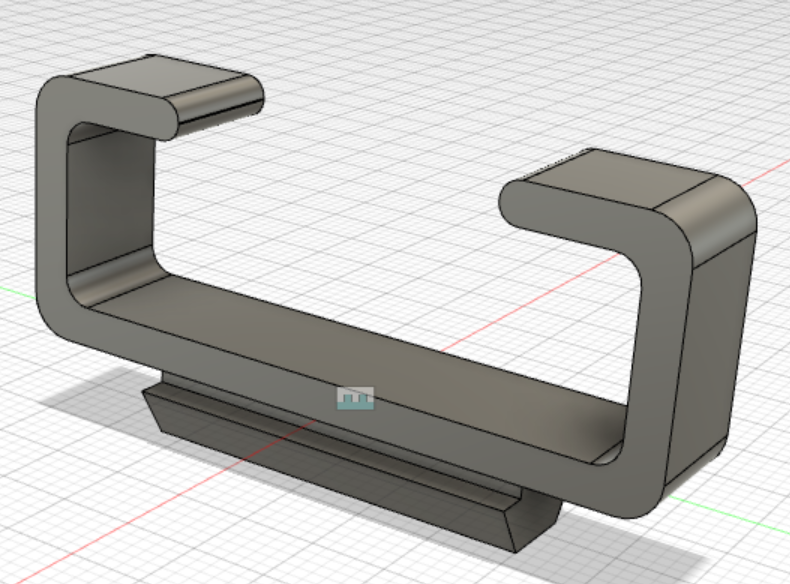This screenshot has width=790, height=584.
Task: Select the top face of the left clip arm
Action: coord(160,78)
